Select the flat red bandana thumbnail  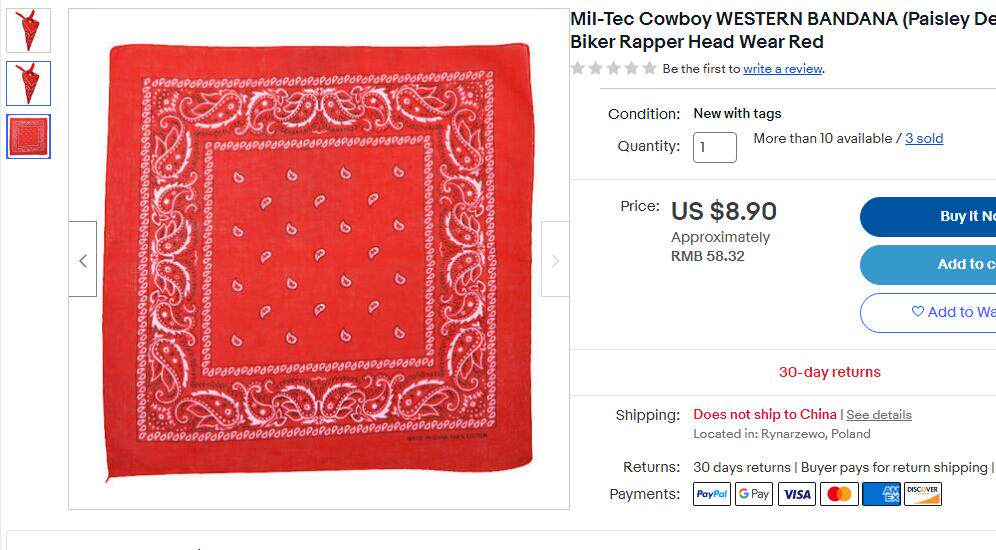(28, 137)
